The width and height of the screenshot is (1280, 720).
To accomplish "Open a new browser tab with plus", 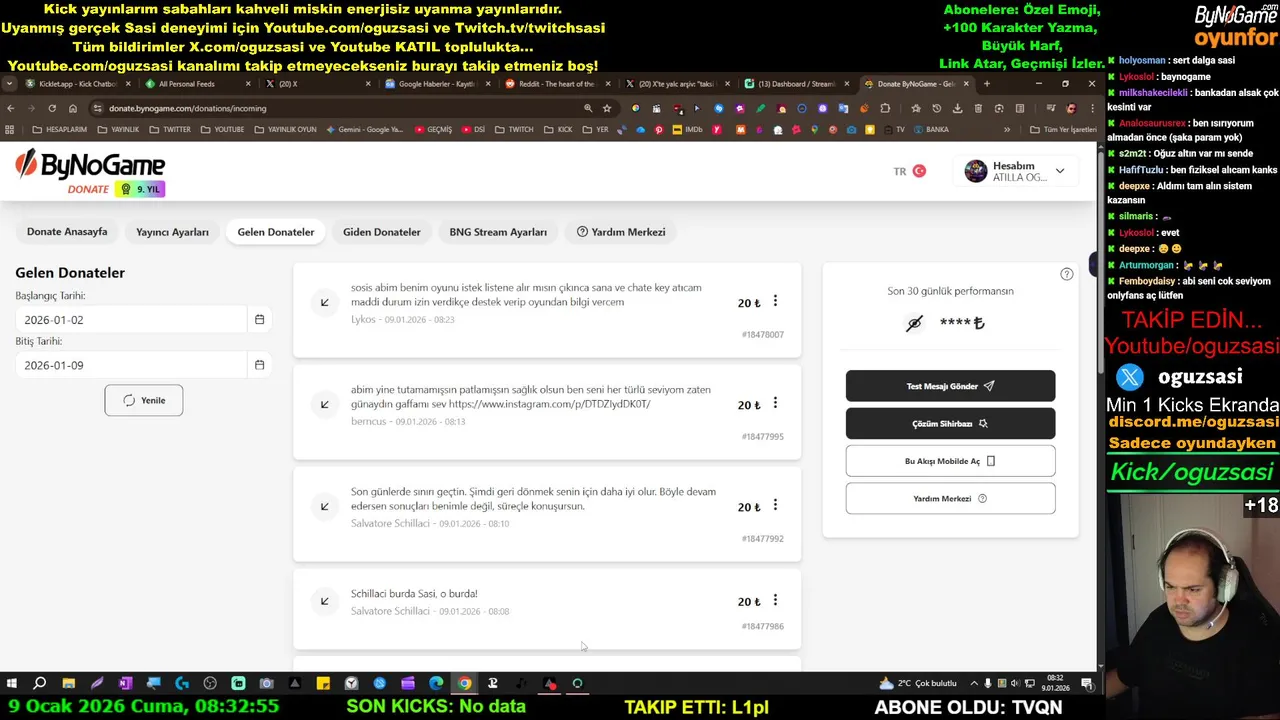I will [987, 84].
